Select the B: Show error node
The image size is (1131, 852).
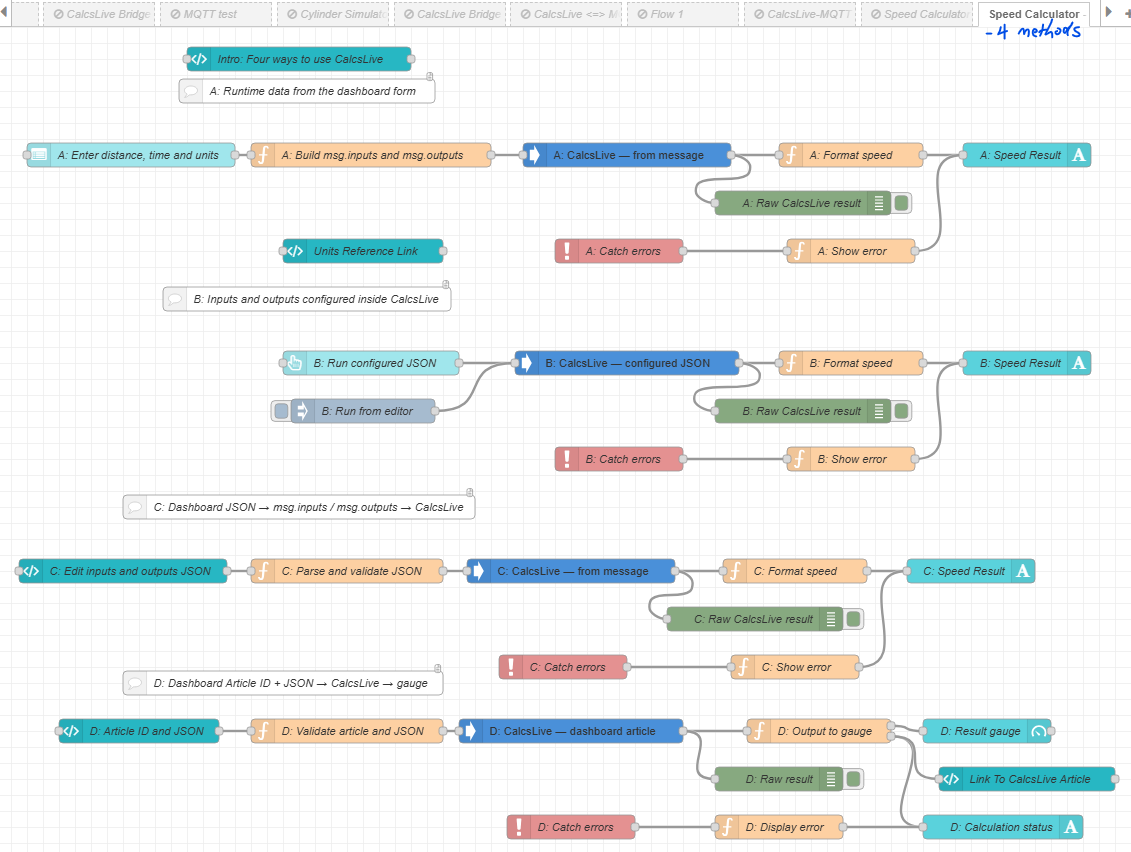(851, 460)
